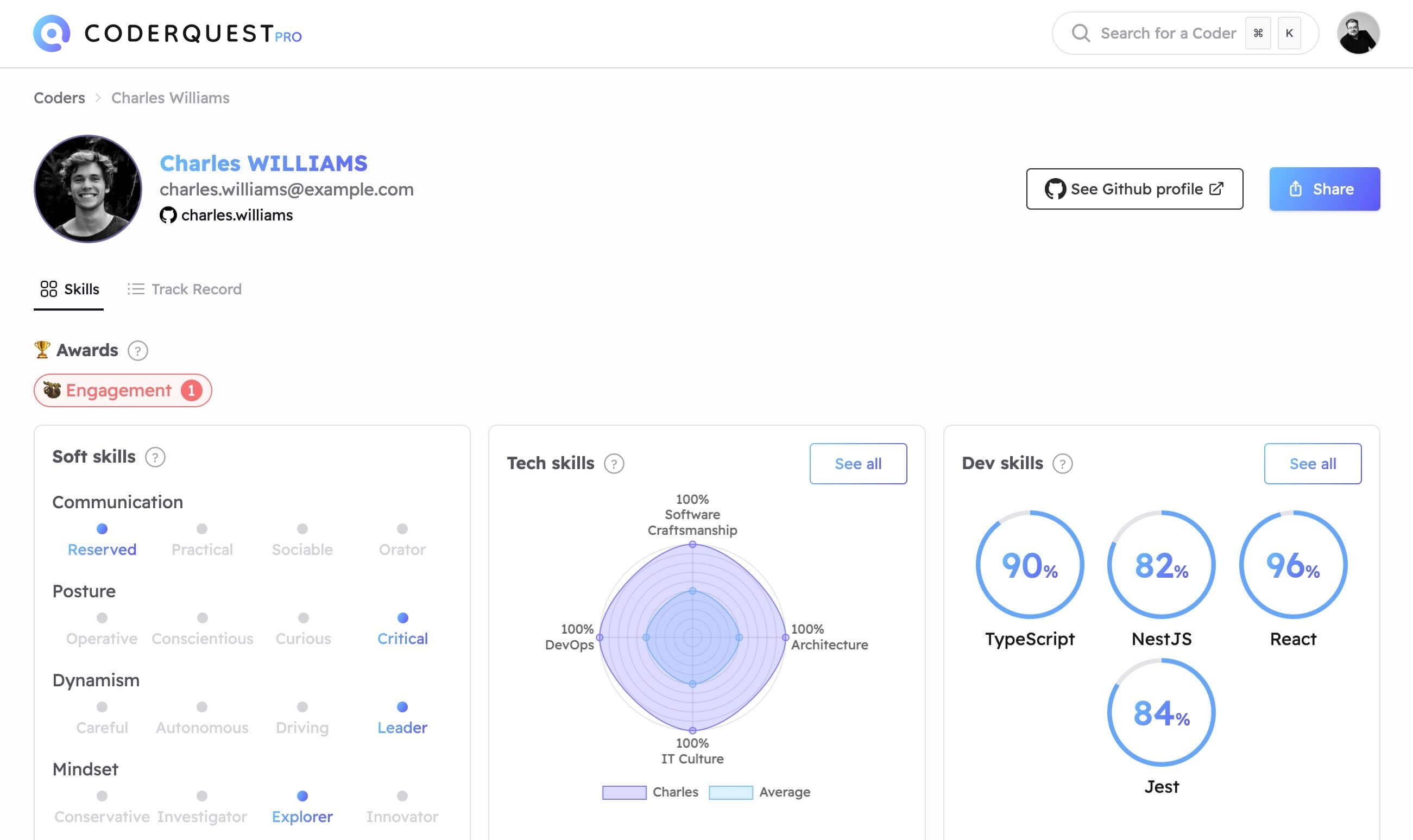Click See all for Dev skills

(1314, 464)
